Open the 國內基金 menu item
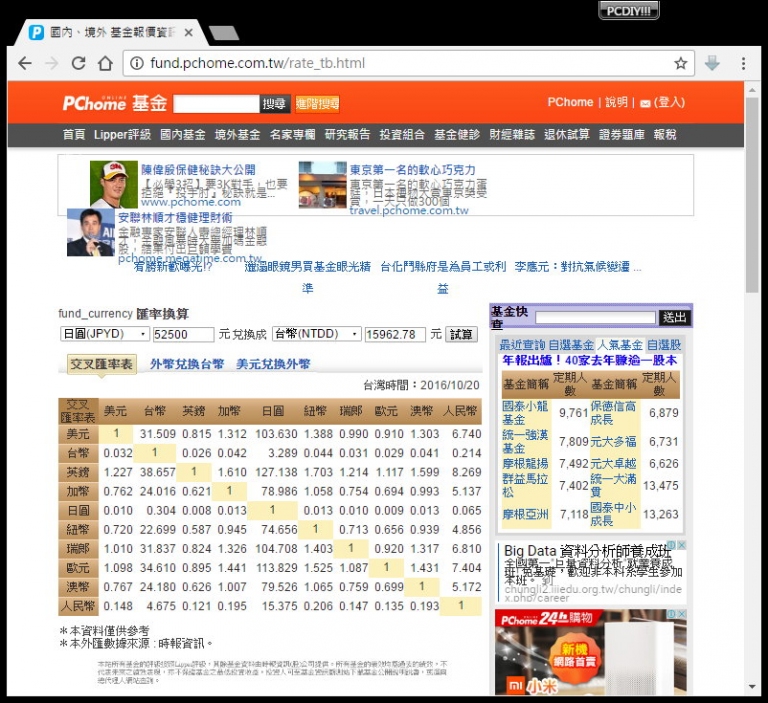Viewport: 768px width, 703px height. 183,135
